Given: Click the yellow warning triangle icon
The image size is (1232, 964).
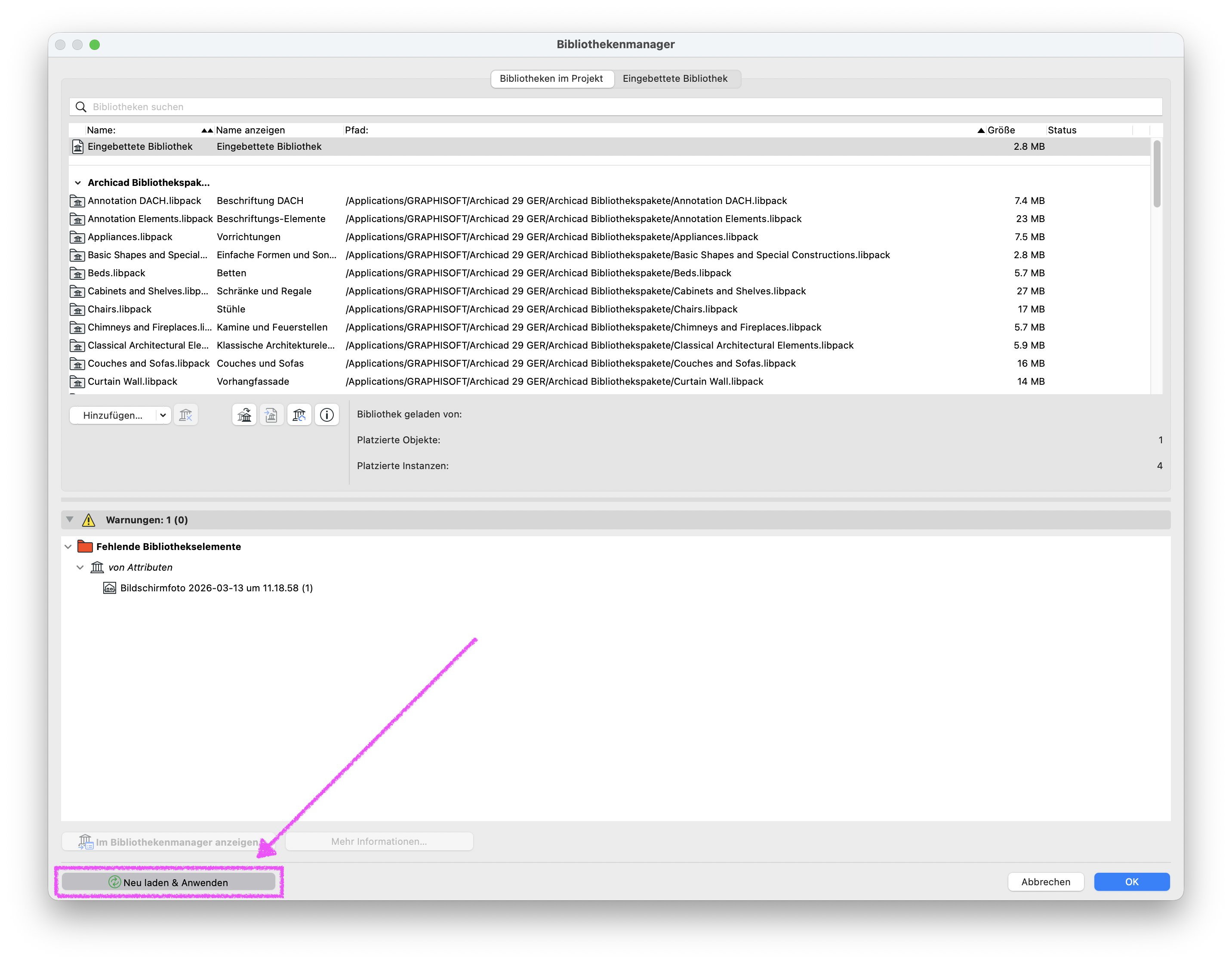Looking at the screenshot, I should click(89, 520).
